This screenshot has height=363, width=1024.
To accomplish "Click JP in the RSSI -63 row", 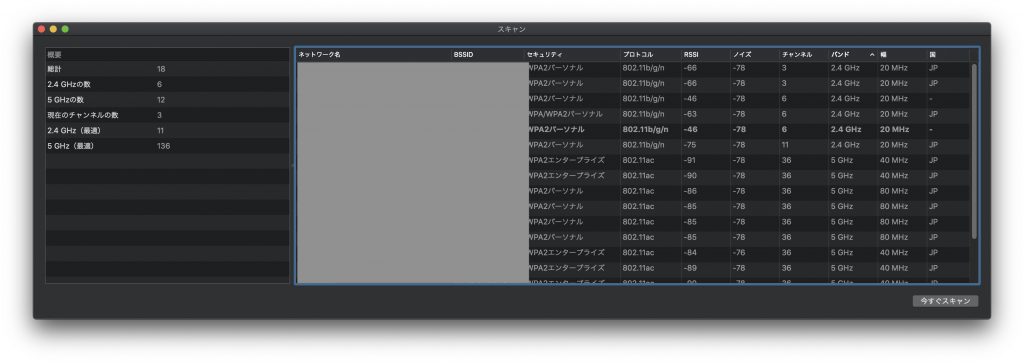I will (x=933, y=114).
